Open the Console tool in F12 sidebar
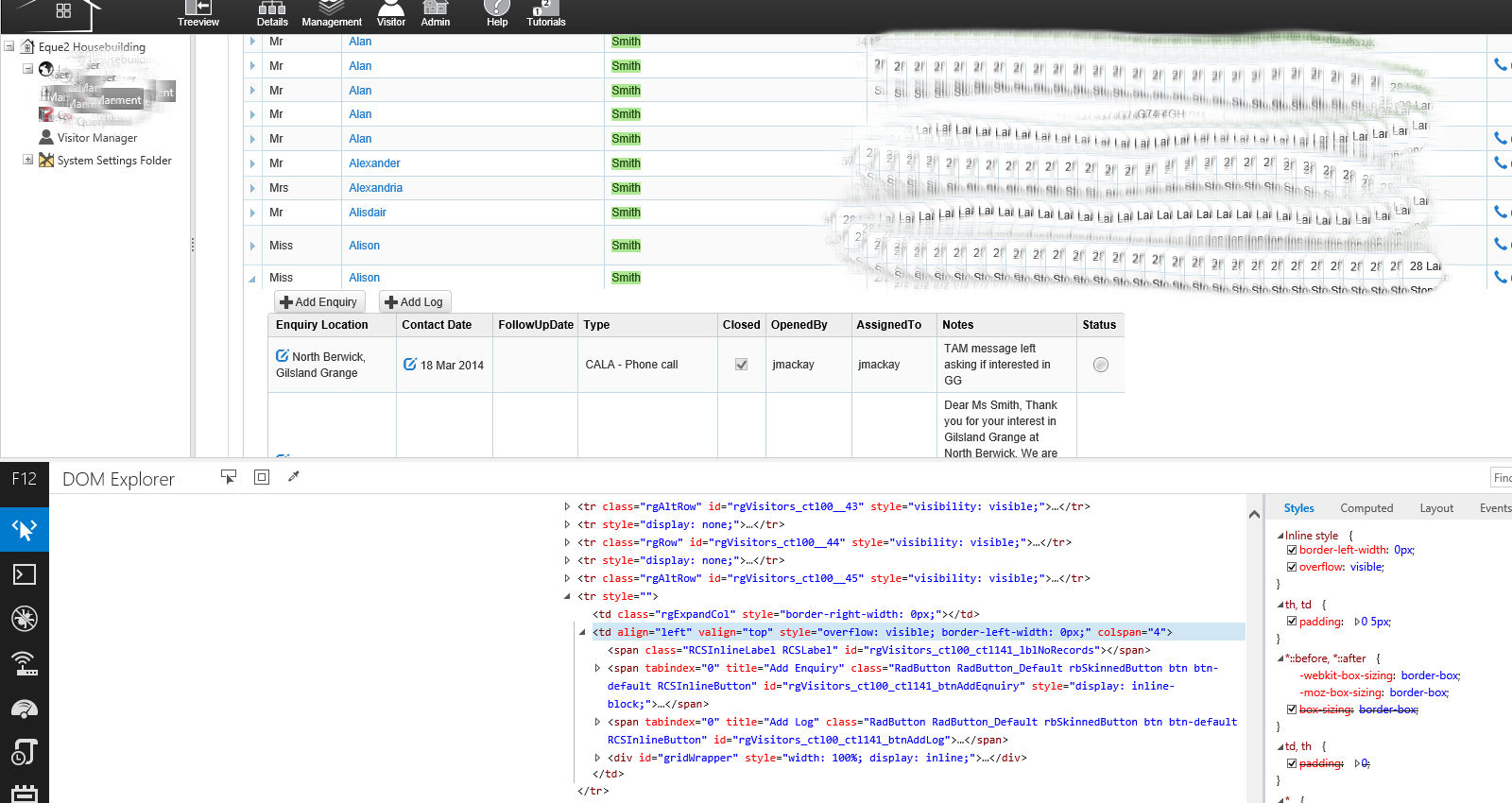Screen dimensions: 1512x803 24,574
